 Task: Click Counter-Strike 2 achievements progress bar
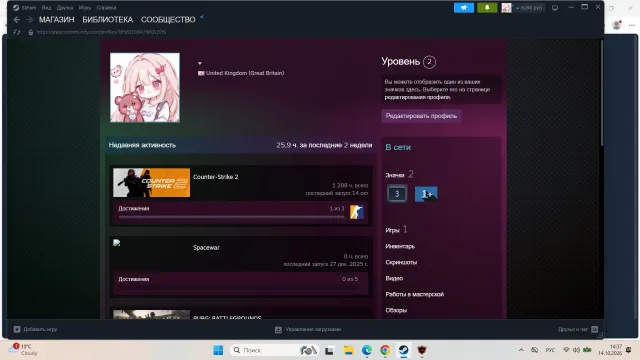click(x=231, y=217)
